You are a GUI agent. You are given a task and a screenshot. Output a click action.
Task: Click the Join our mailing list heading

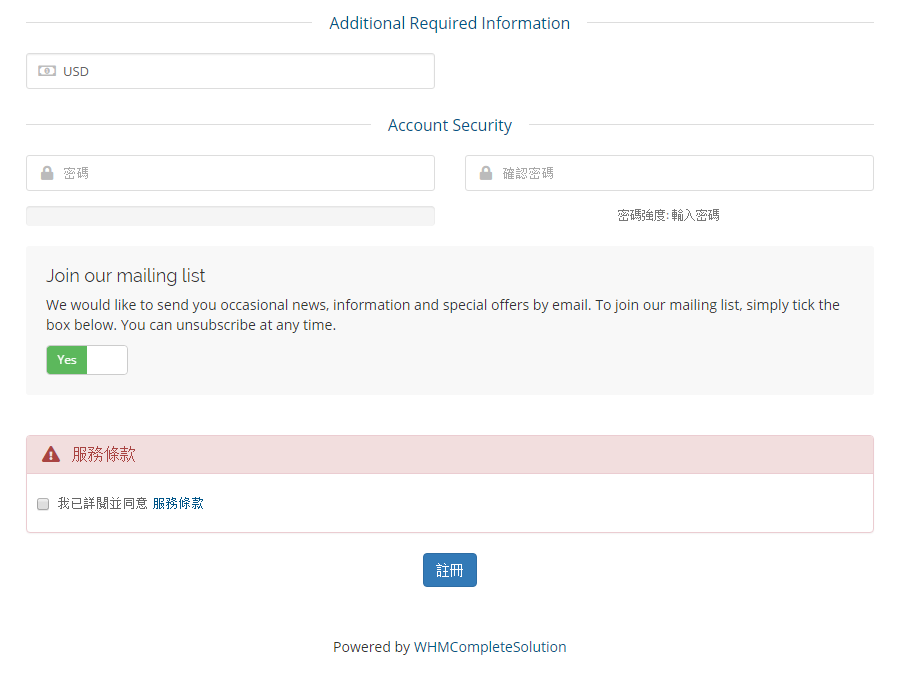[126, 276]
